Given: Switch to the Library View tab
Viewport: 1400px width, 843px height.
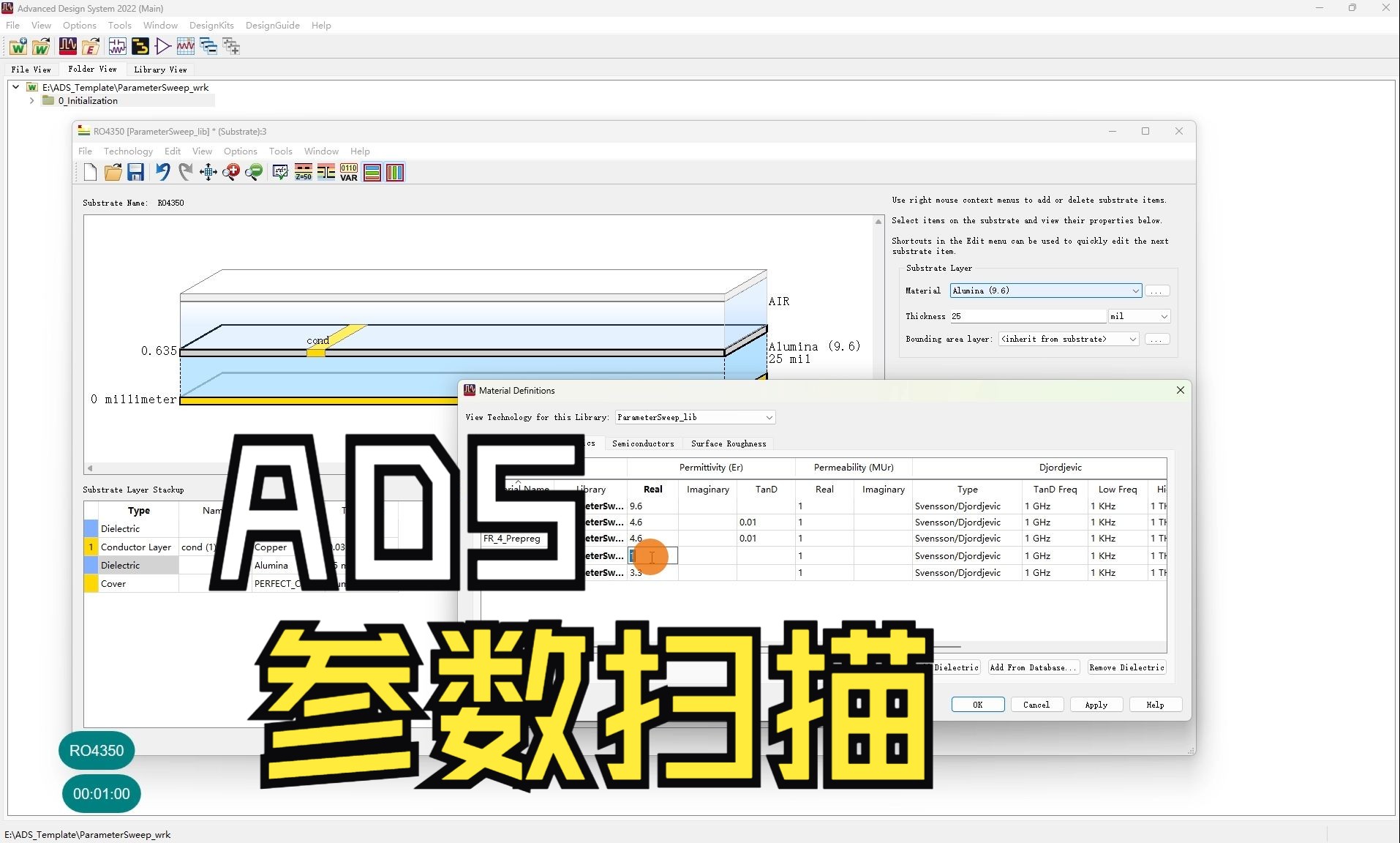Looking at the screenshot, I should coord(160,70).
